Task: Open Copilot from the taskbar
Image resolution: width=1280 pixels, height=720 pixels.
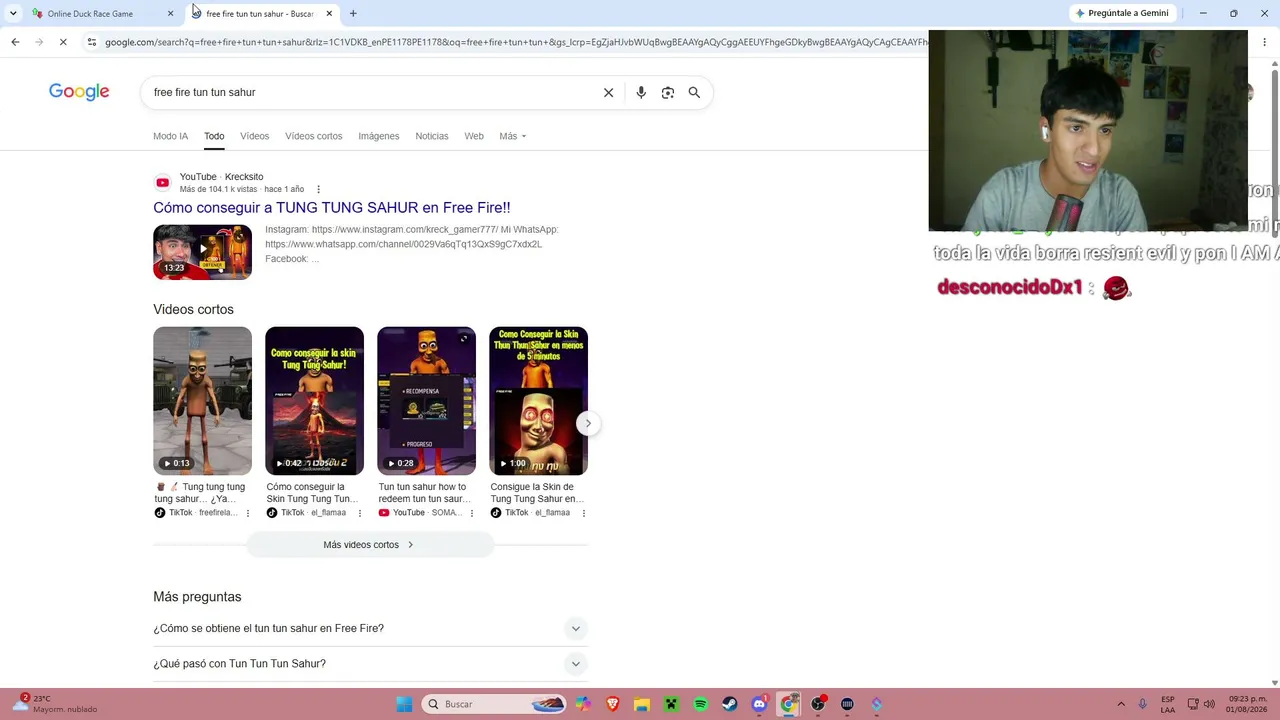Action: pos(583,704)
